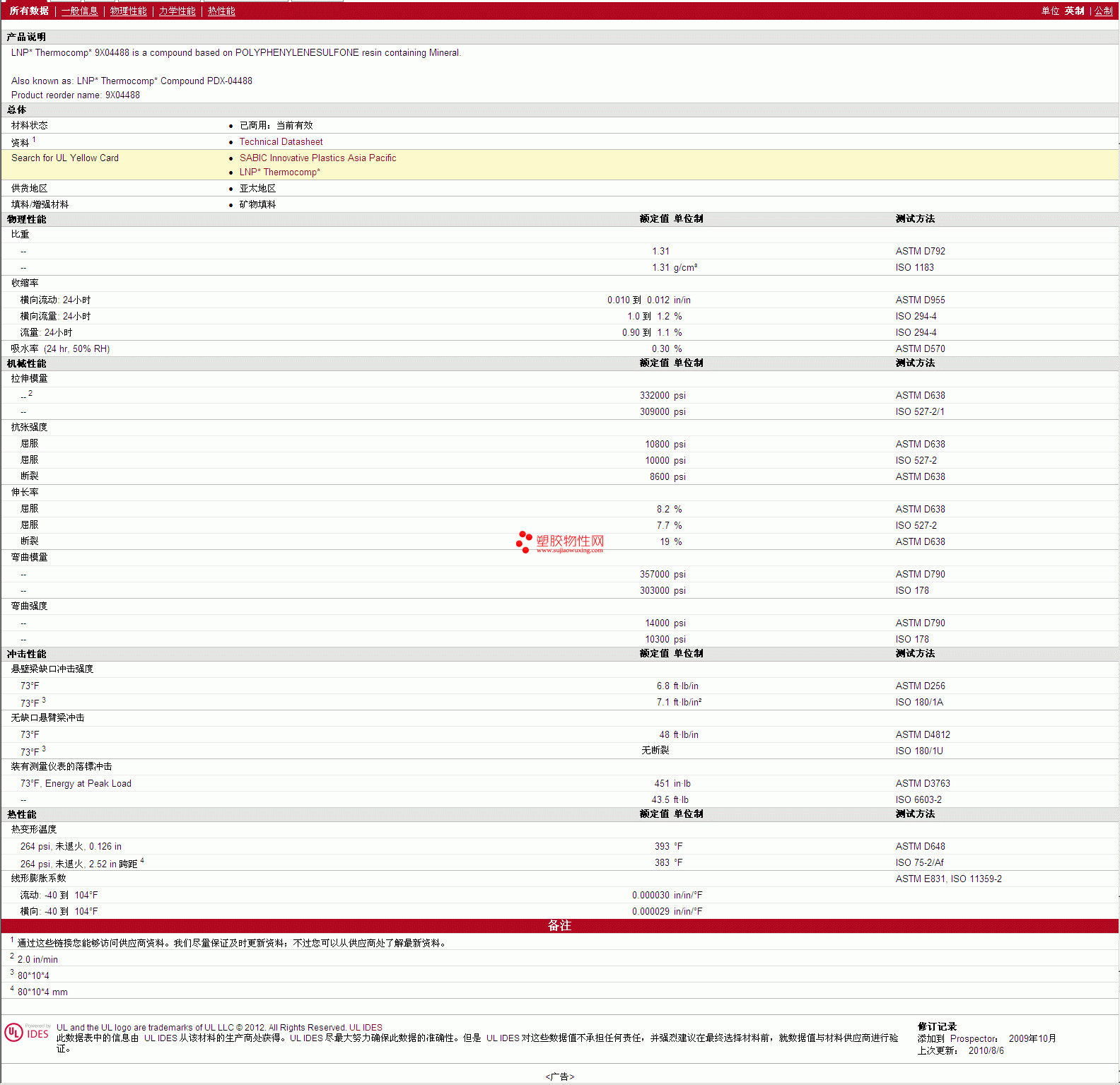1120x1085 pixels.
Task: Select the 亚太地区 availability value
Action: [257, 188]
